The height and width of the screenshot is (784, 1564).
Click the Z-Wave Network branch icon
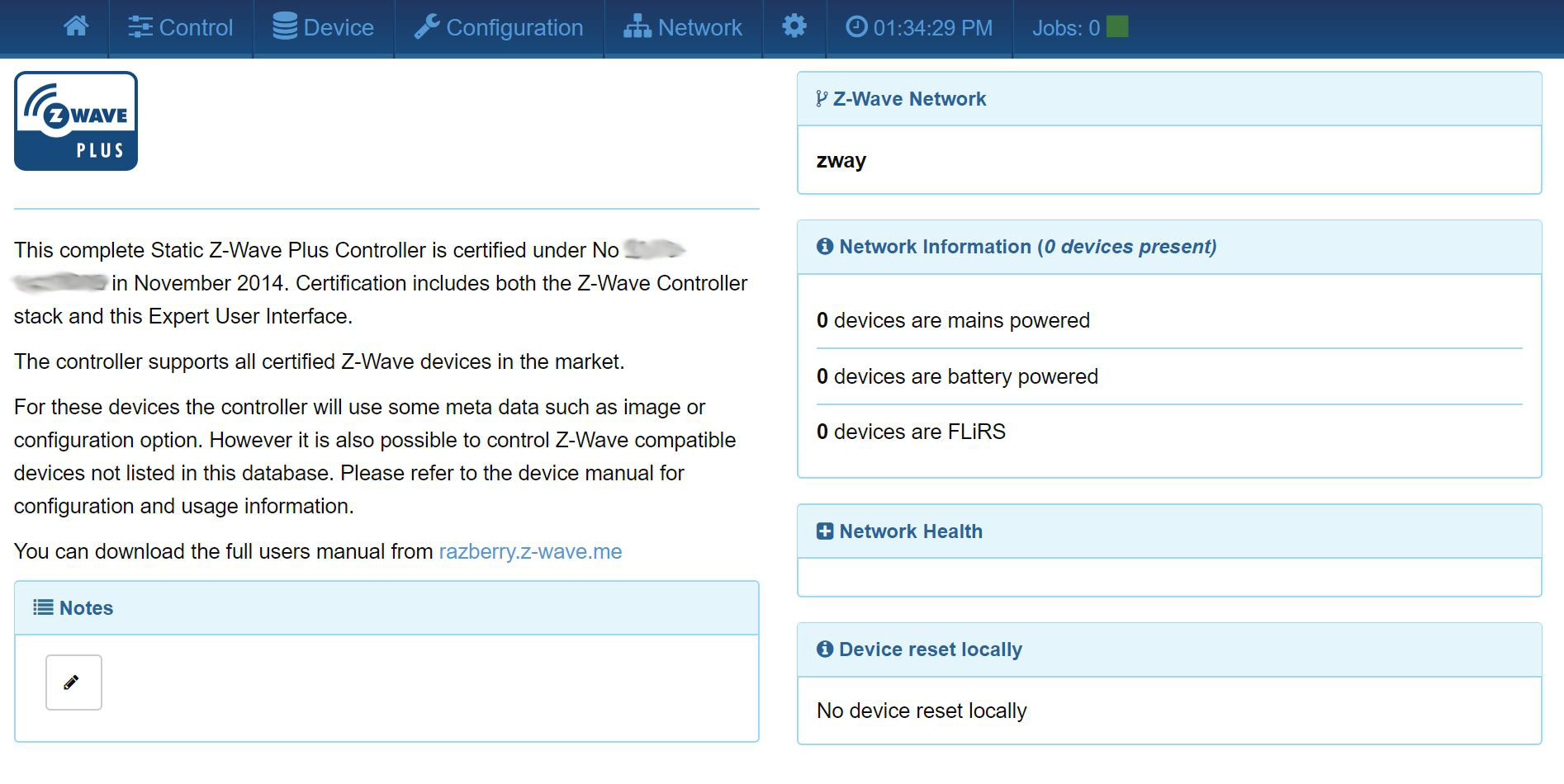pyautogui.click(x=822, y=99)
